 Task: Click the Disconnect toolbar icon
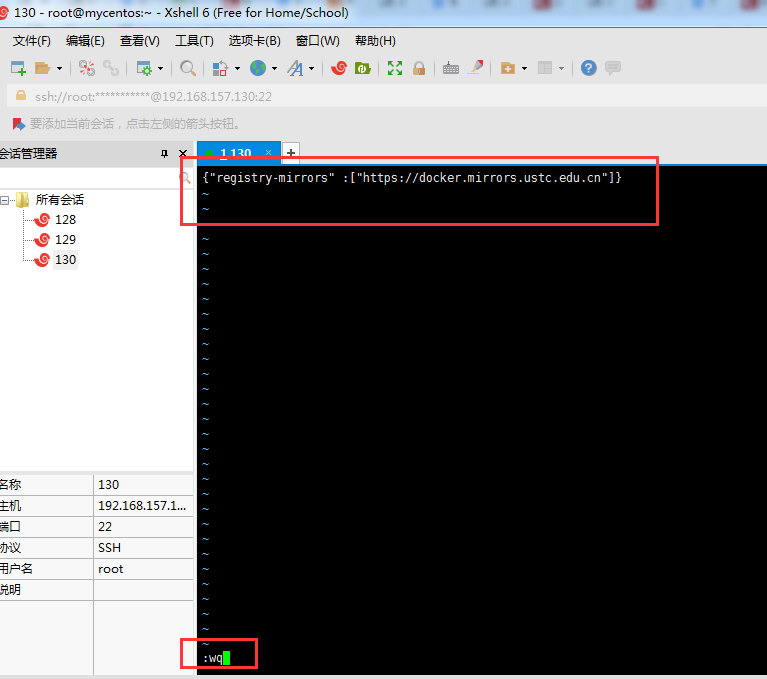[87, 68]
